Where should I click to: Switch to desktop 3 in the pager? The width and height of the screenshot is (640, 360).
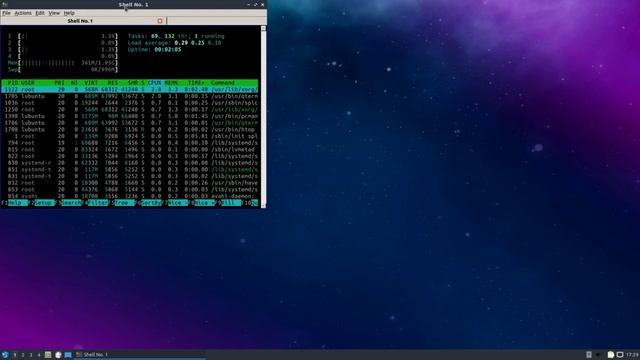tap(31, 355)
